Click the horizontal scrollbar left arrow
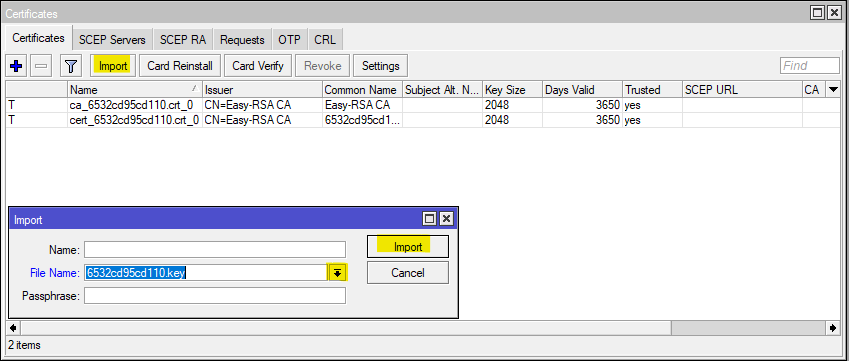The height and width of the screenshot is (361, 849). click(12, 328)
